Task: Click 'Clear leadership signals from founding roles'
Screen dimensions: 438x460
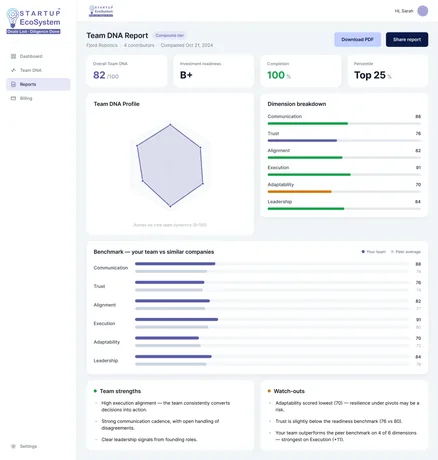Action: pos(149,440)
